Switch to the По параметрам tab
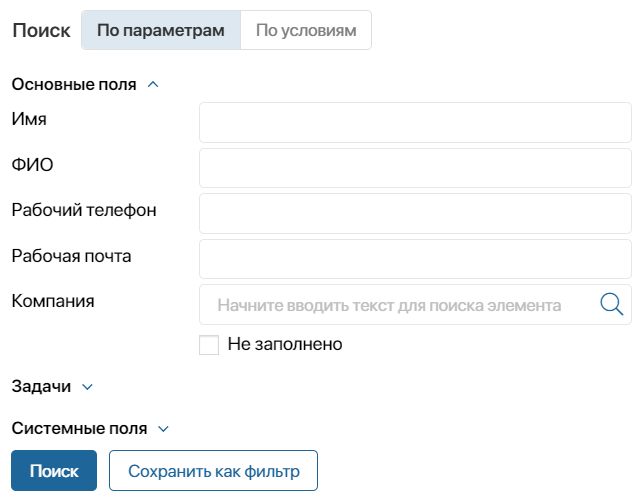This screenshot has height=499, width=643. point(161,30)
